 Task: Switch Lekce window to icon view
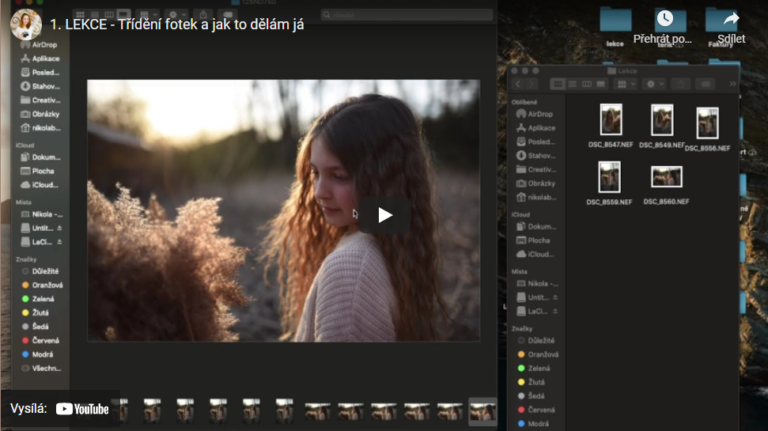pyautogui.click(x=557, y=84)
